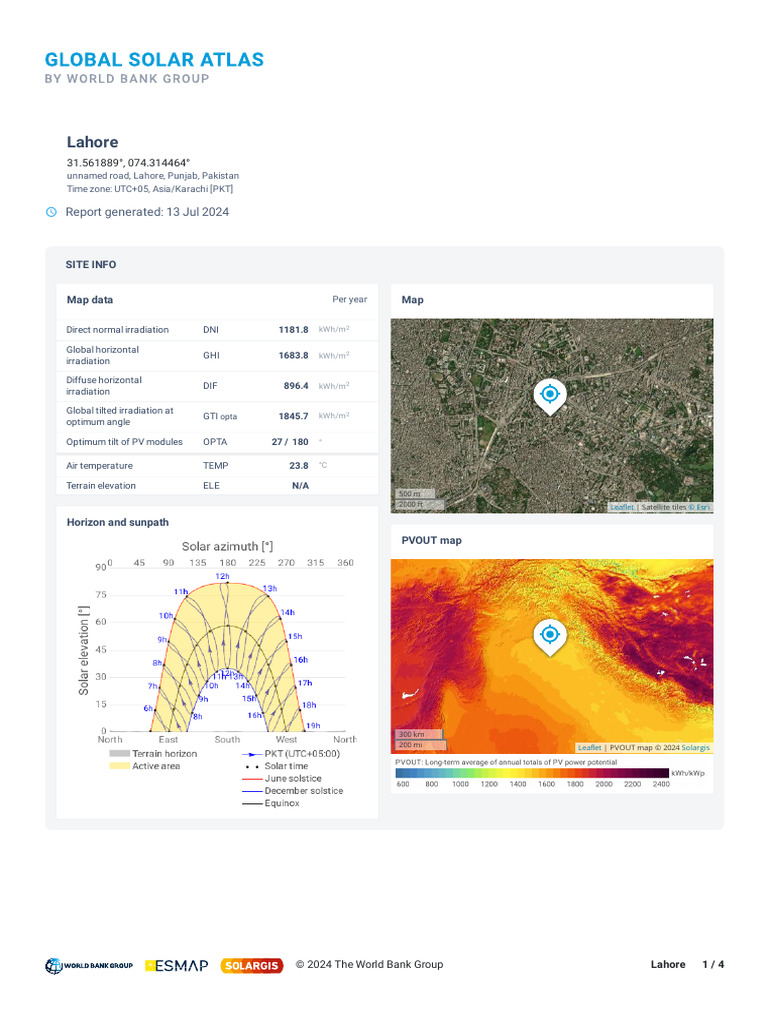Image resolution: width=768 pixels, height=1024 pixels.
Task: Click '© 2024 The World Bank Group' copyright
Action: [x=370, y=965]
